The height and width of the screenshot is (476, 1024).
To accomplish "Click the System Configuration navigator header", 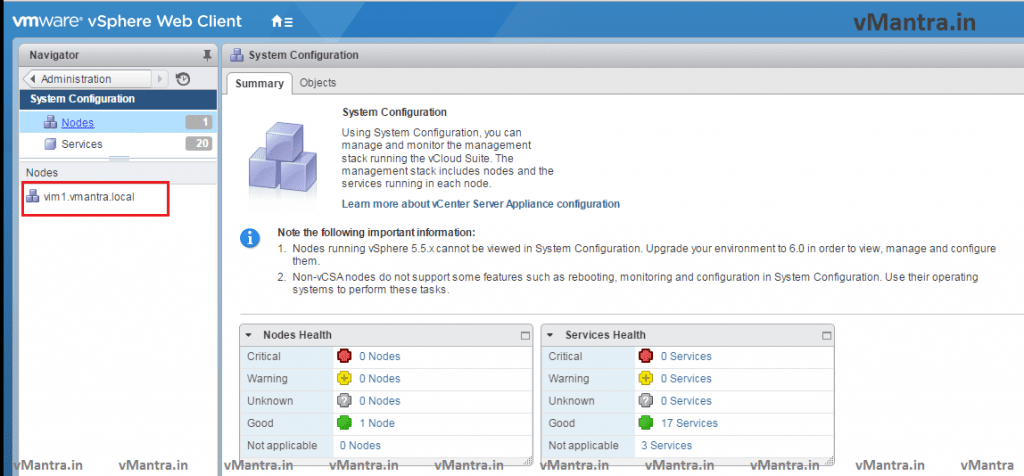I will pyautogui.click(x=118, y=99).
